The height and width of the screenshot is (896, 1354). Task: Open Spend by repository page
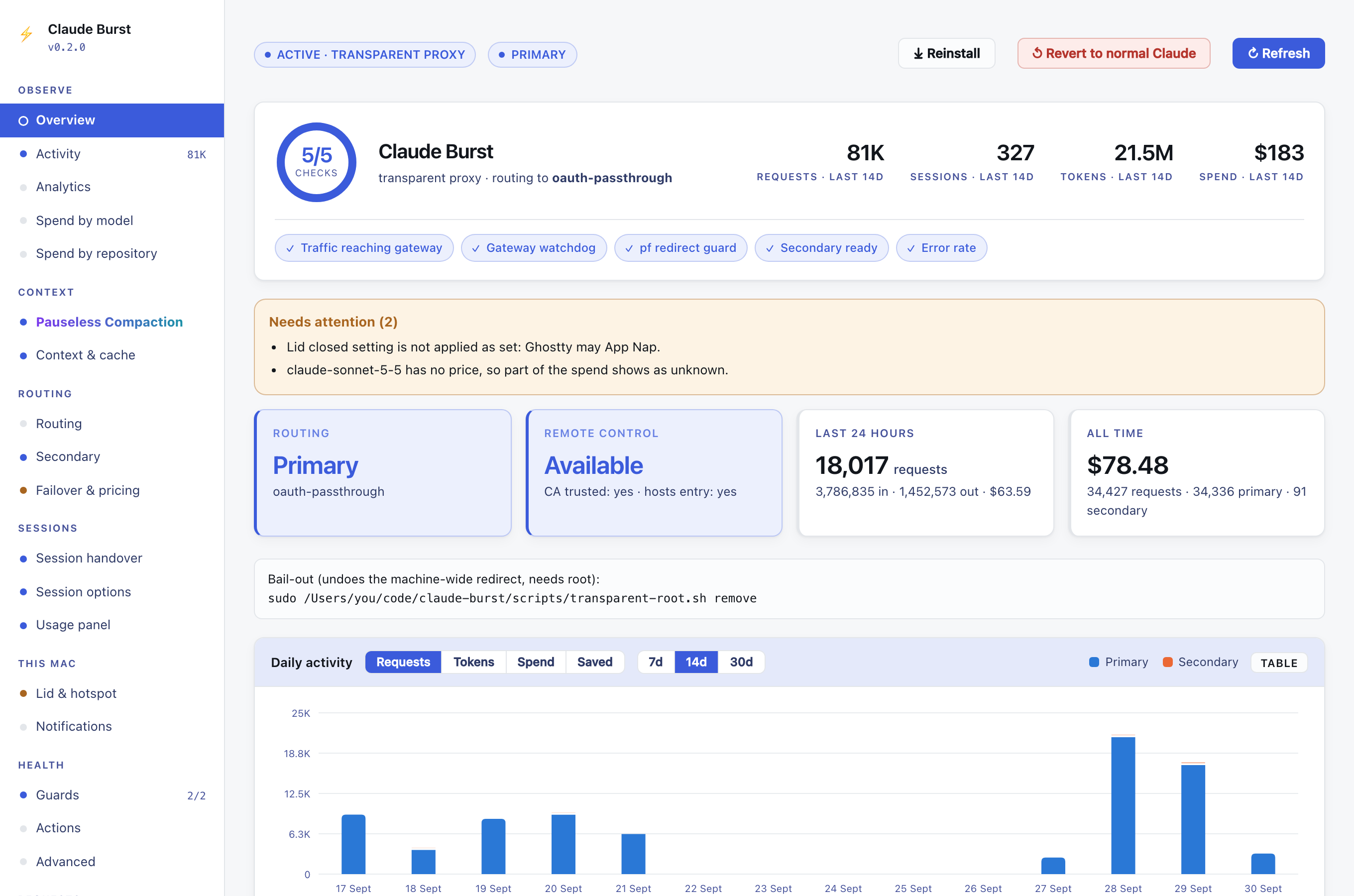tap(112, 254)
